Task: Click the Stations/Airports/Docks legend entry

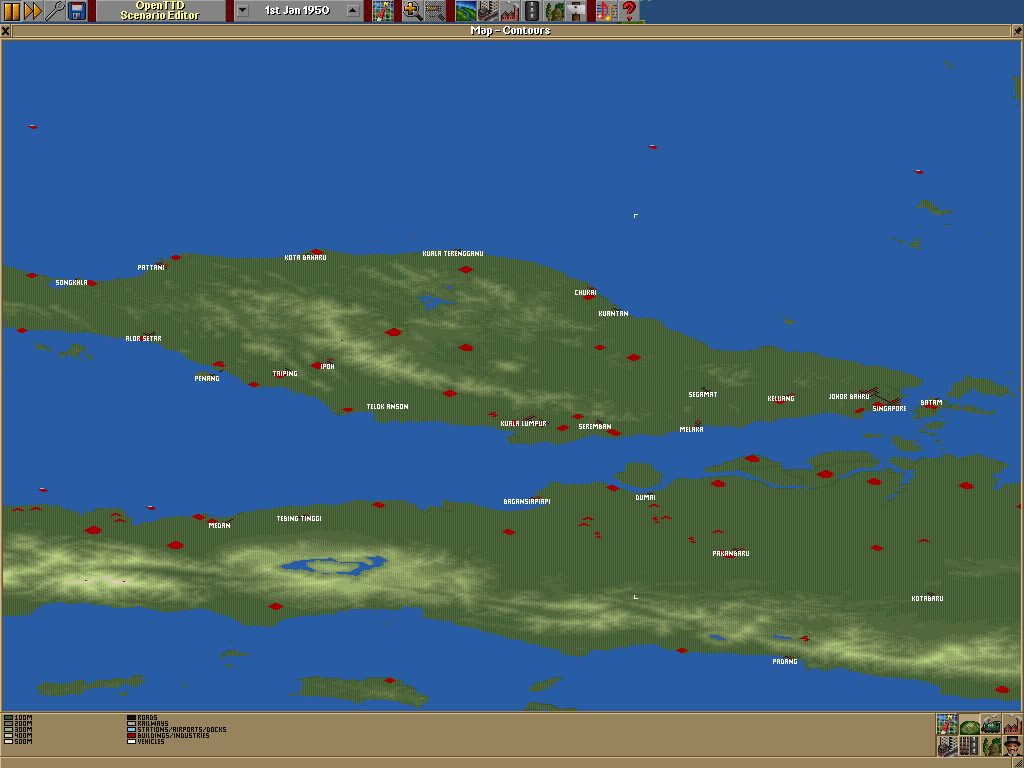Action: tap(176, 729)
